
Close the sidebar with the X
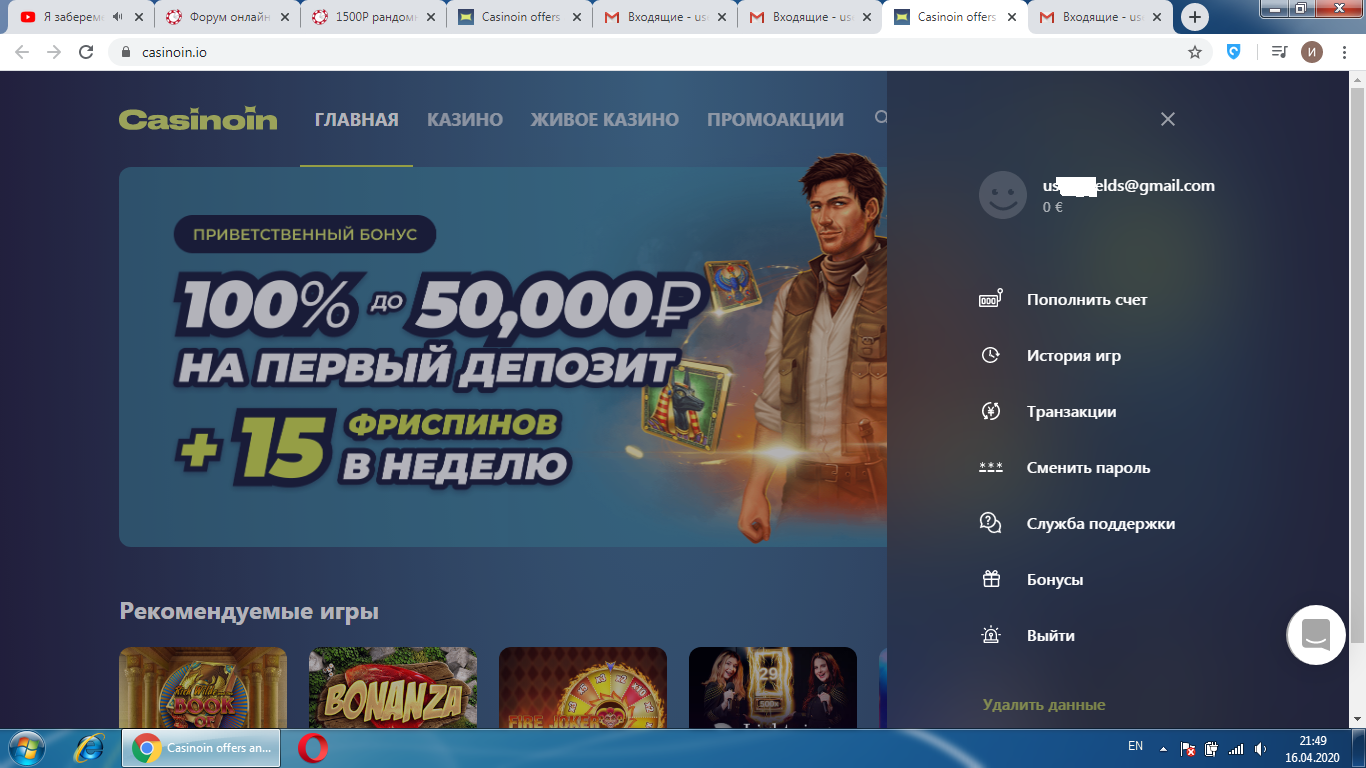1167,118
